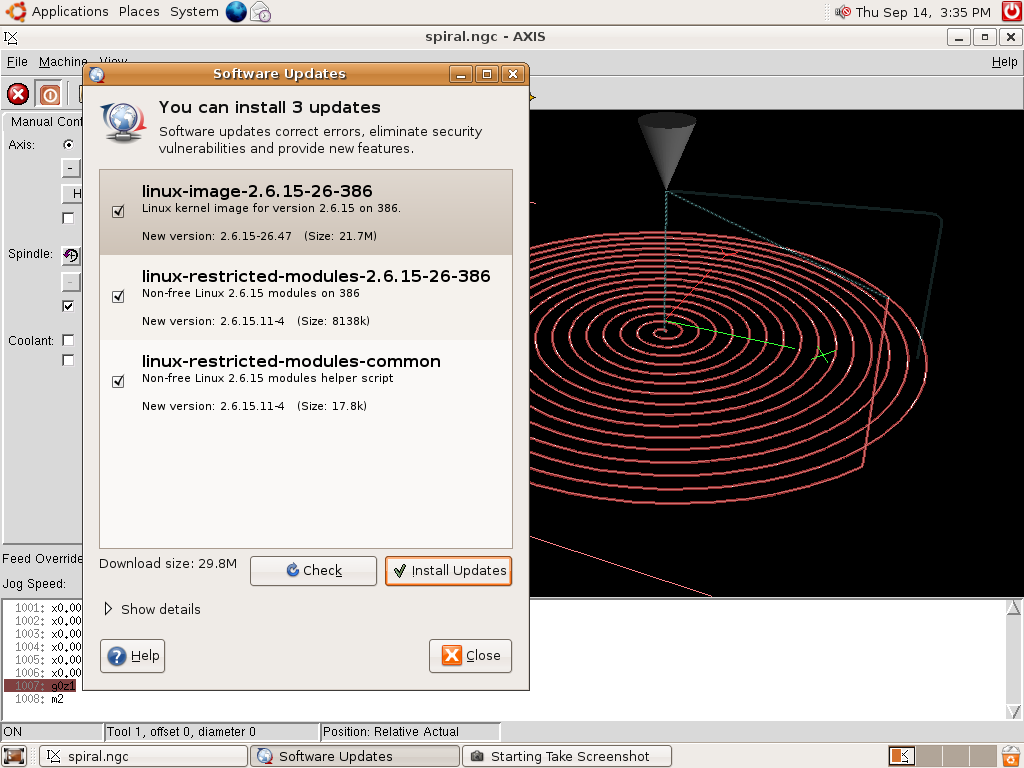Viewport: 1024px width, 768px height.
Task: Open the Help menu in AXIS
Action: (1004, 61)
